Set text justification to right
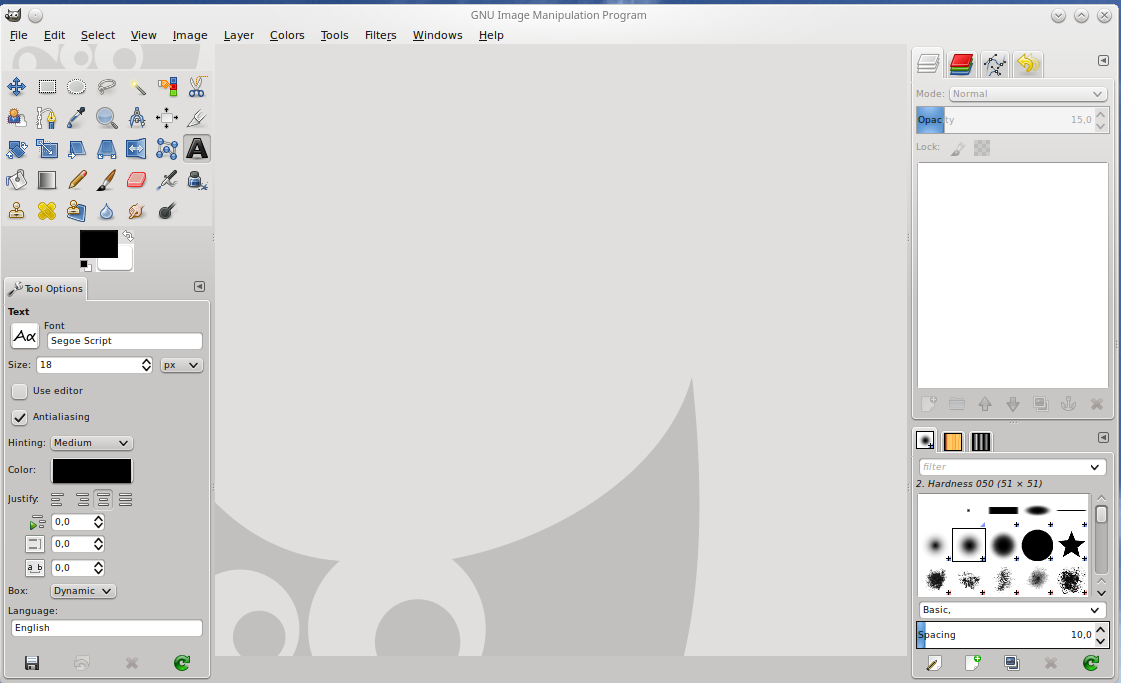 tap(83, 499)
